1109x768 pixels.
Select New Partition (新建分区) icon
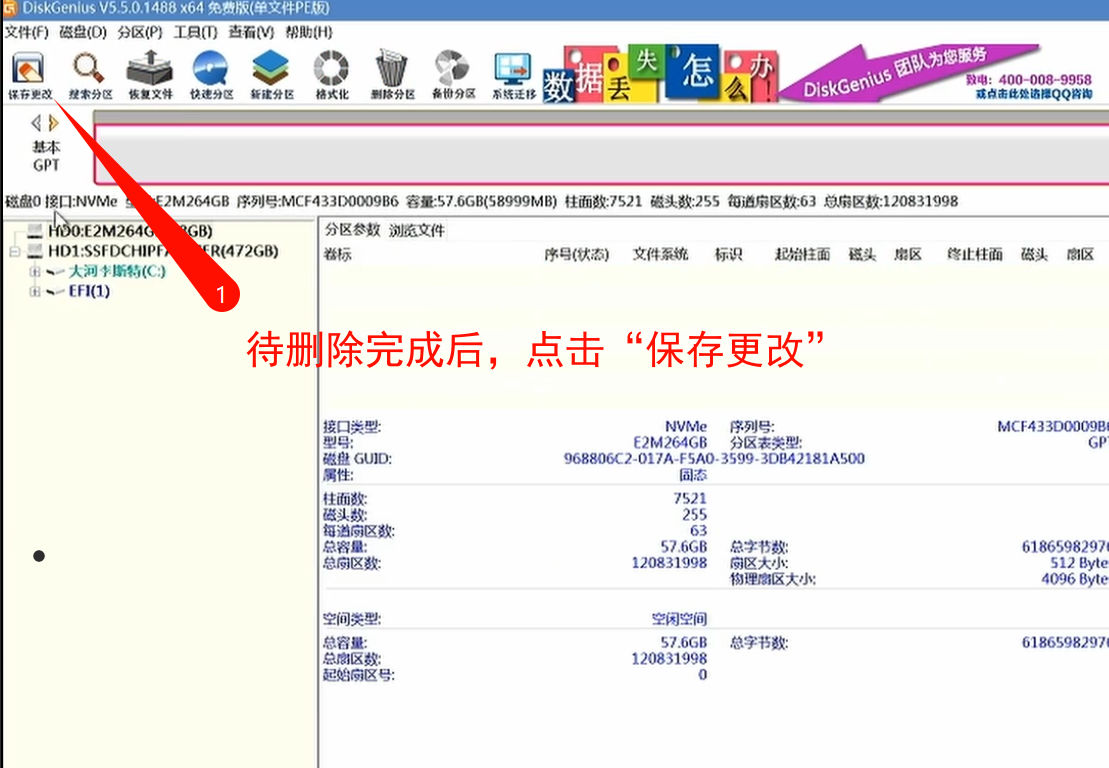(272, 75)
